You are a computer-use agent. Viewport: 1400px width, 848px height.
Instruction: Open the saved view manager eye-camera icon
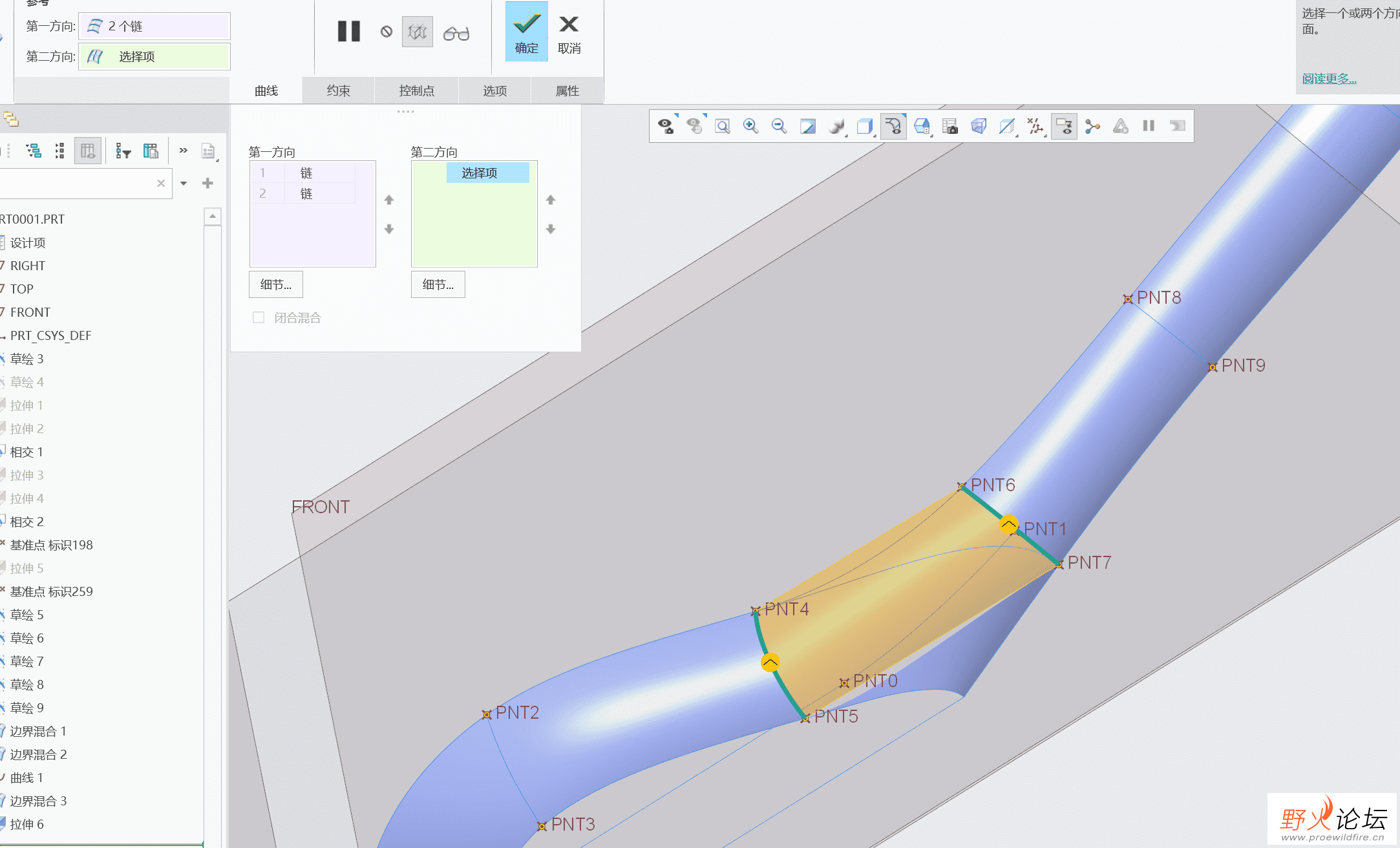[x=666, y=126]
